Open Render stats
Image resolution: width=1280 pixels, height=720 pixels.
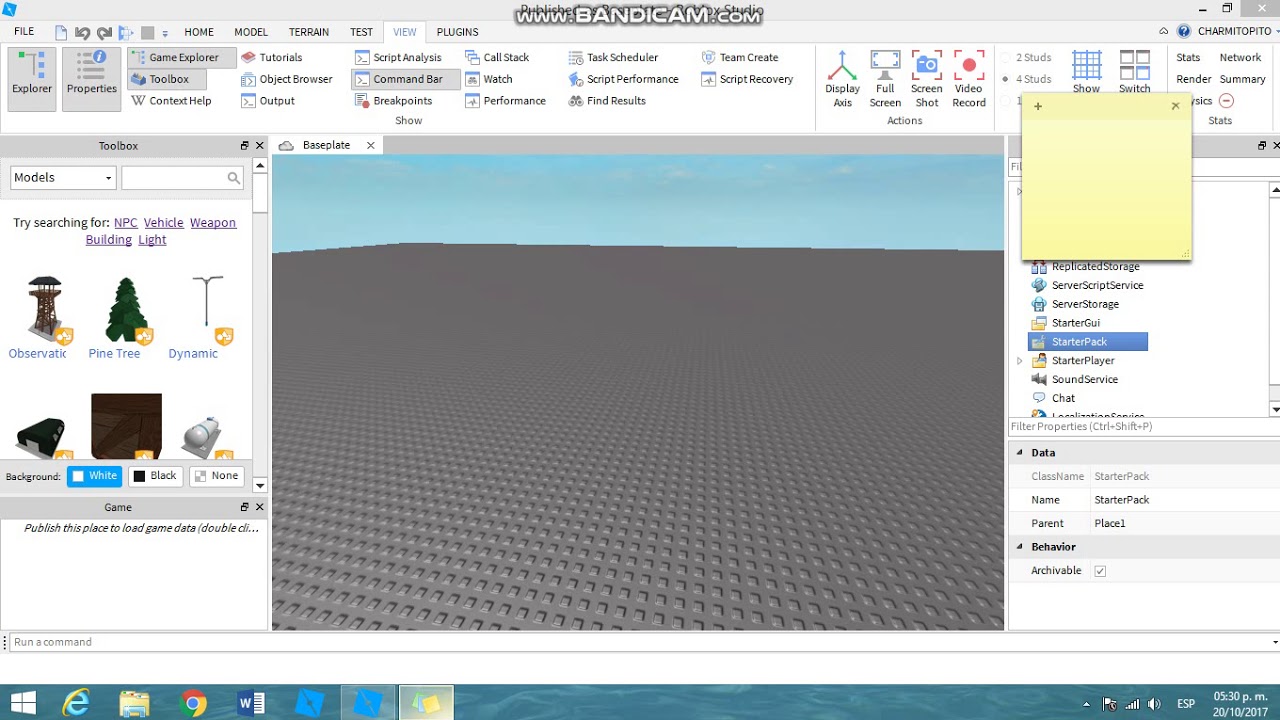[x=1194, y=79]
